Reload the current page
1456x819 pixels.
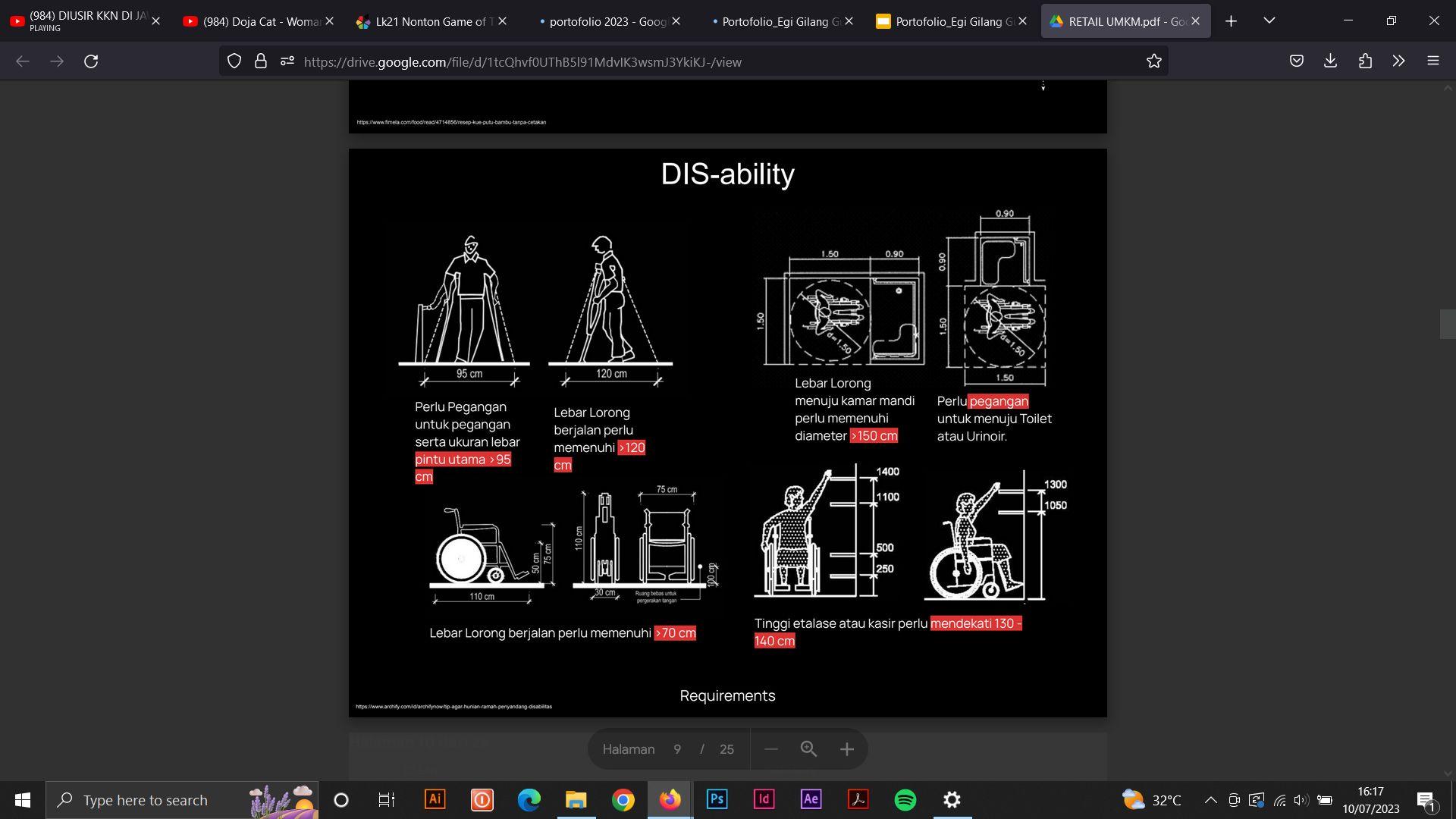91,61
